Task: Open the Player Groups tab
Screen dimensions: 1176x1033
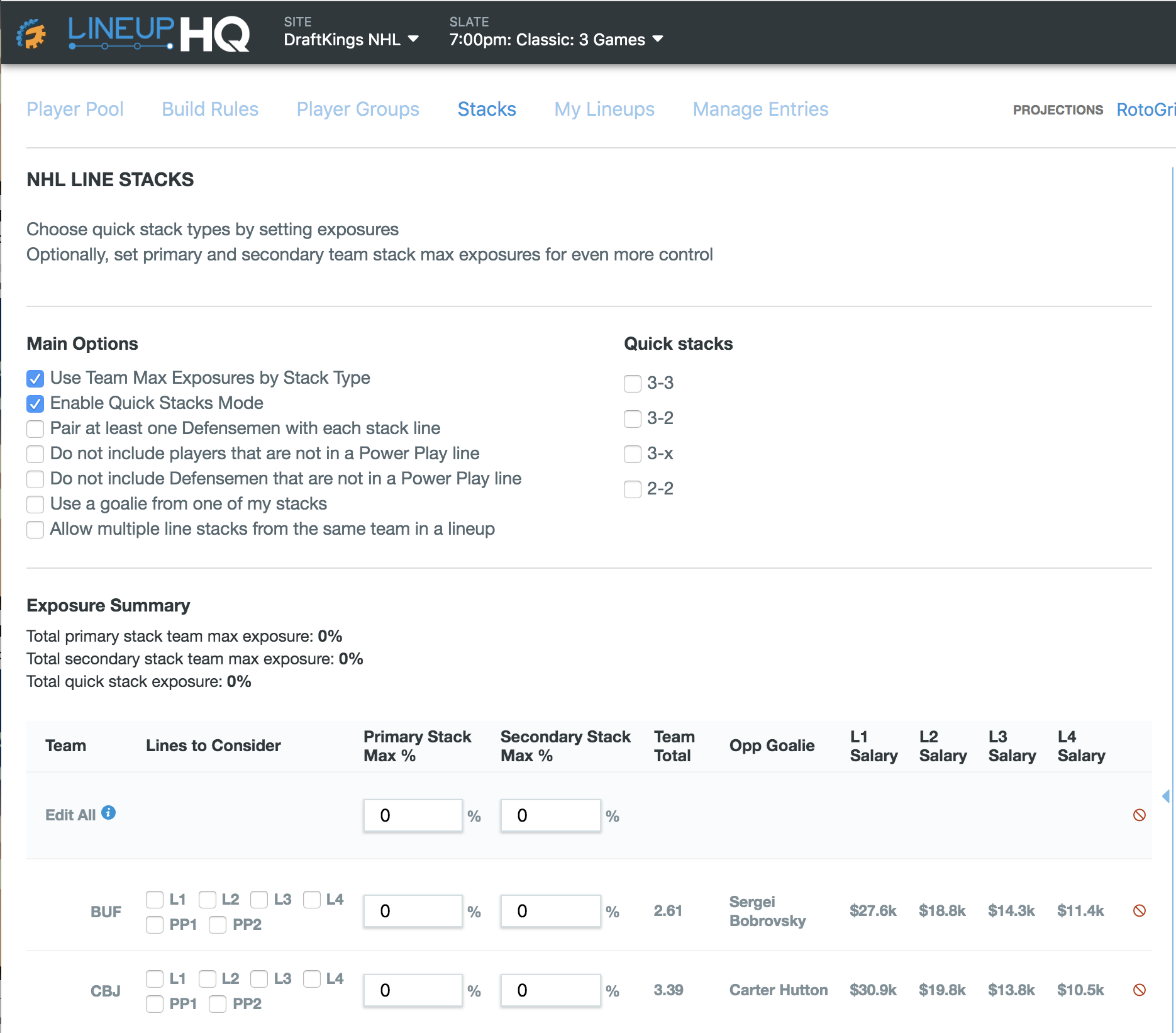Action: pyautogui.click(x=358, y=109)
